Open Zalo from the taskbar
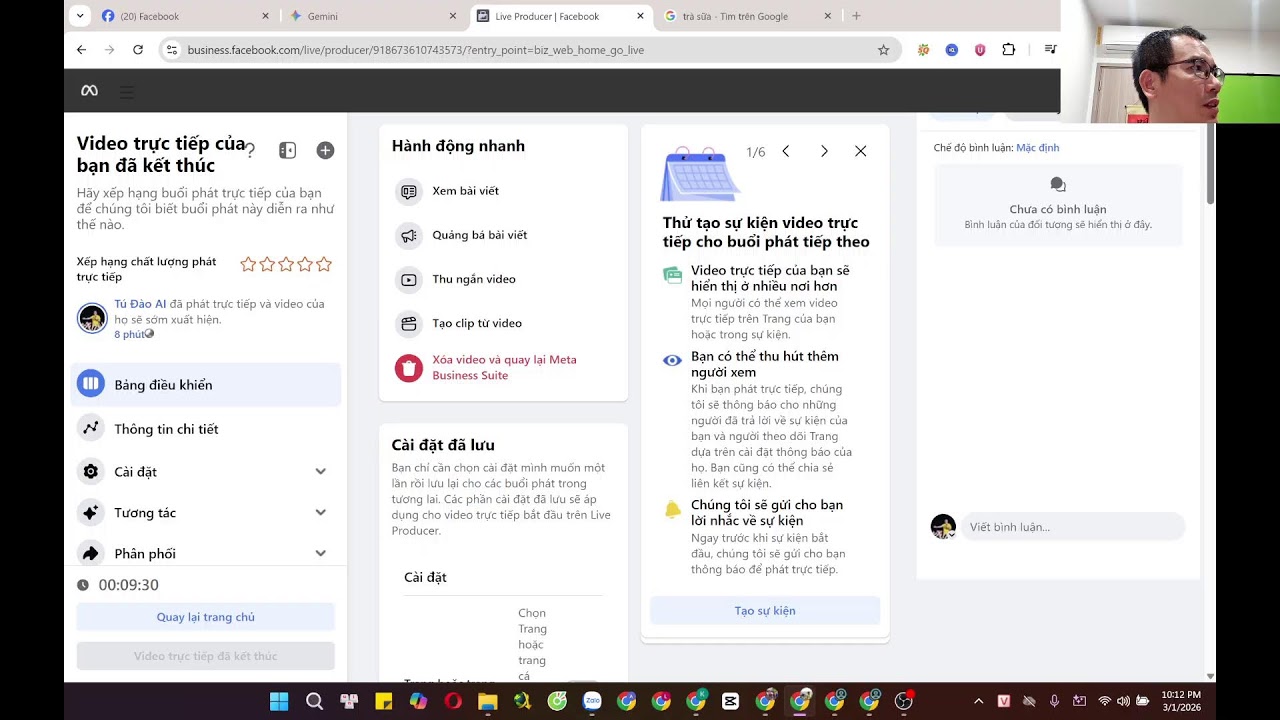The width and height of the screenshot is (1280, 720). tap(592, 701)
